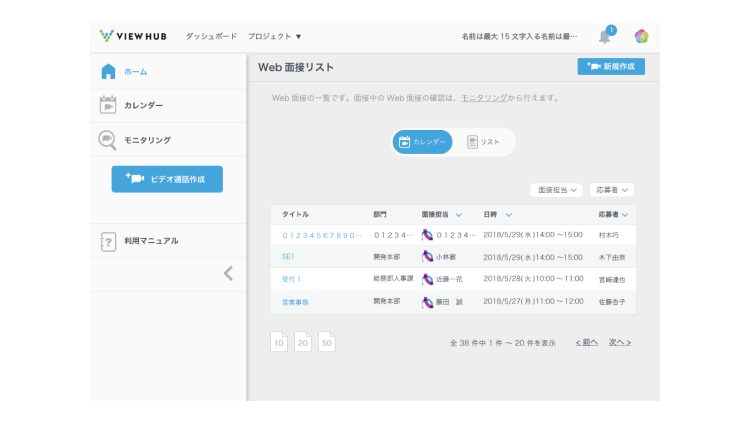Screen dimensions: 750x422
Task: Click the colorful user avatar icon
Action: tap(641, 37)
